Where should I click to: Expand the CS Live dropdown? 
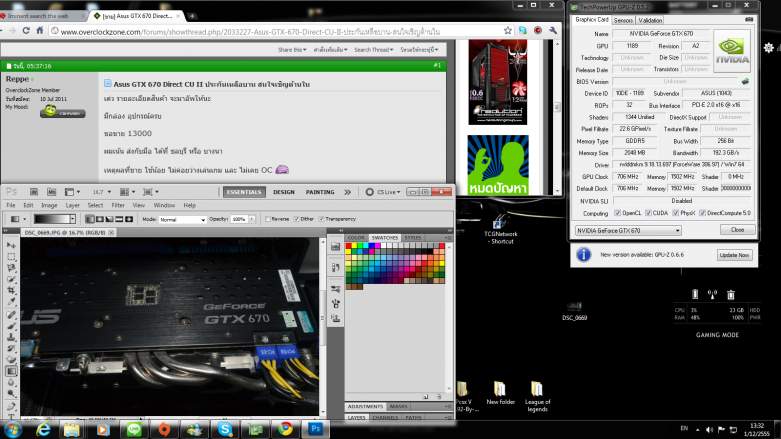click(x=384, y=192)
